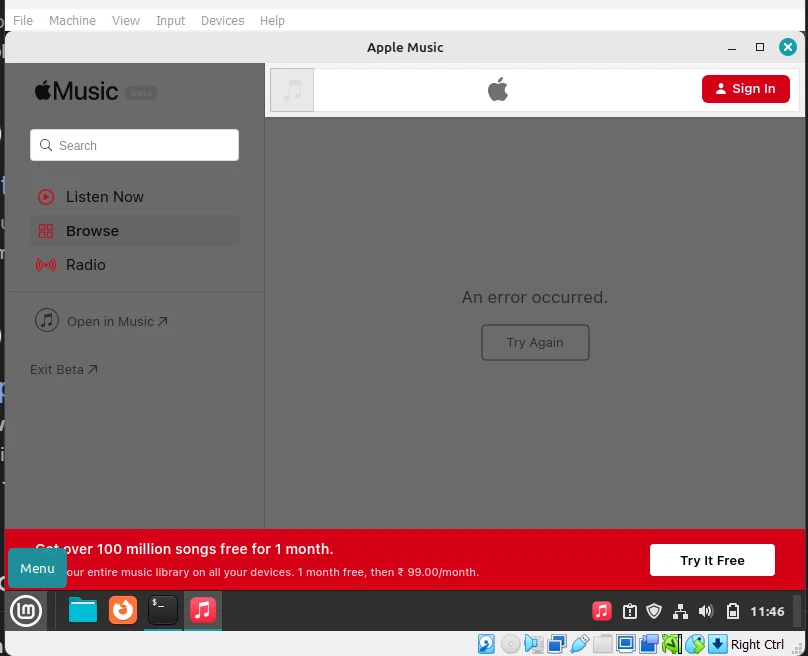Click the VirtualBox shared folders icon
808x656 pixels.
[x=602, y=644]
